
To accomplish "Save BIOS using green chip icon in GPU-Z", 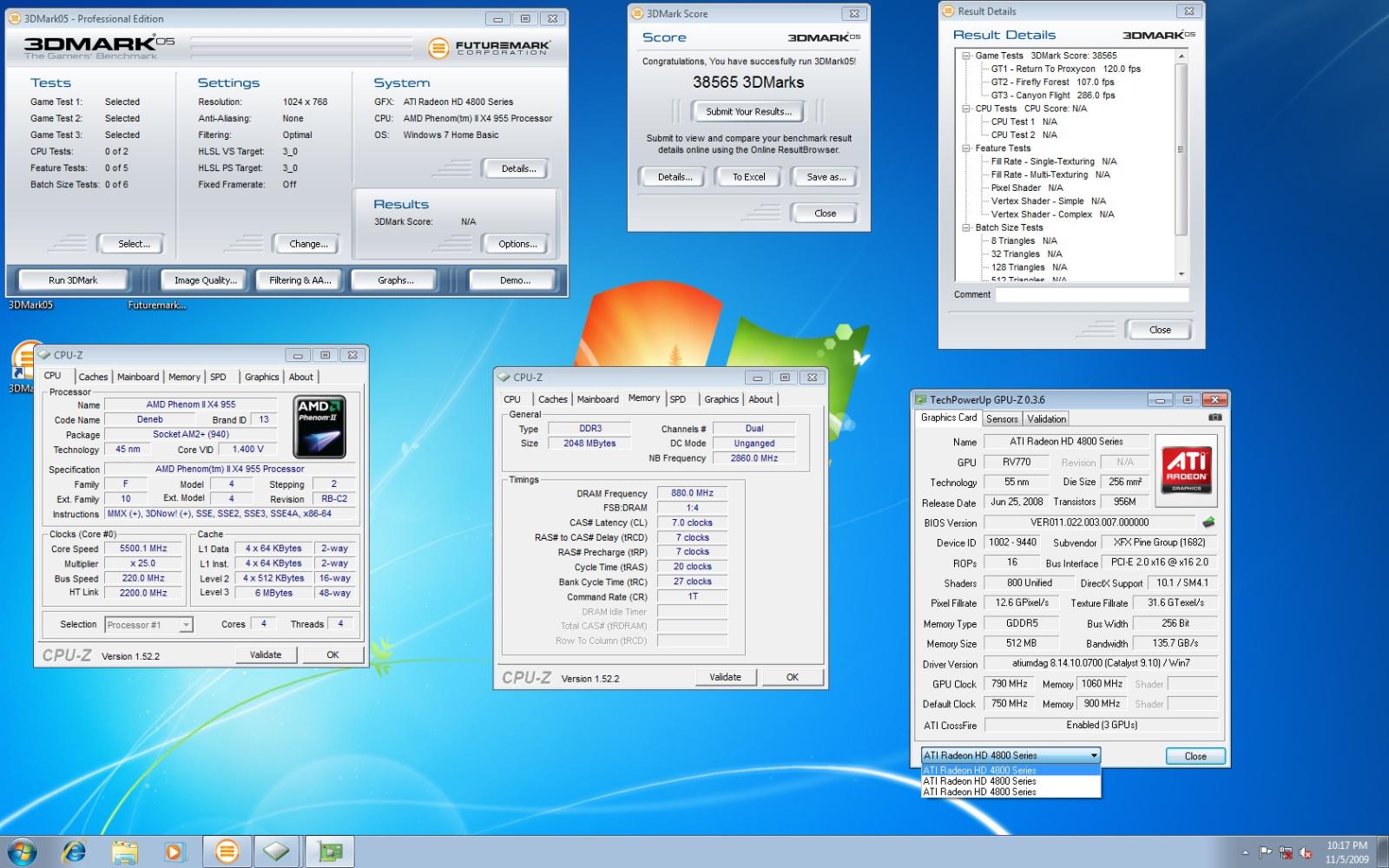I will tap(1208, 523).
